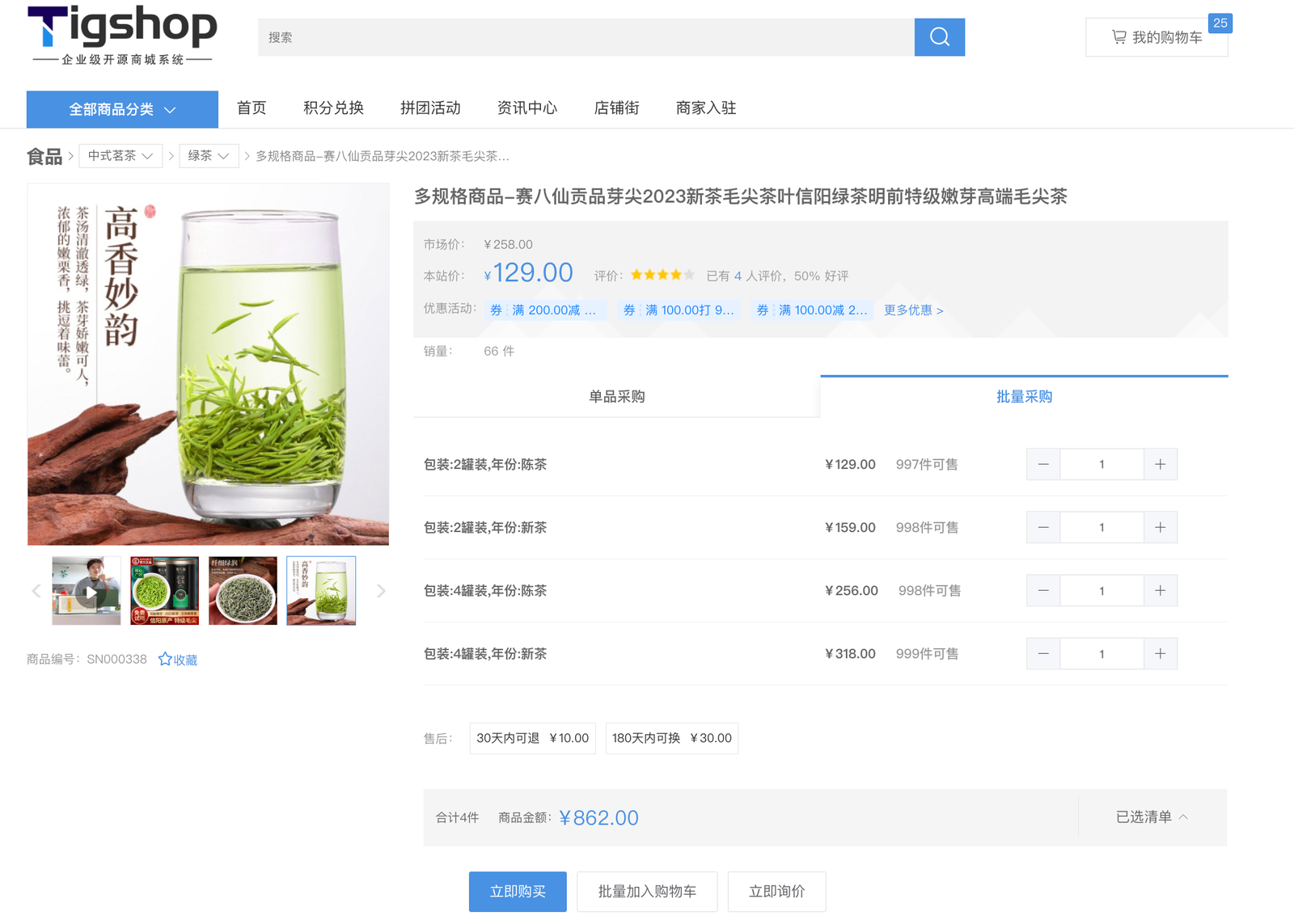This screenshot has width=1294, height=924.
Task: Select the 30天内可退 after-sale option
Action: pyautogui.click(x=532, y=738)
